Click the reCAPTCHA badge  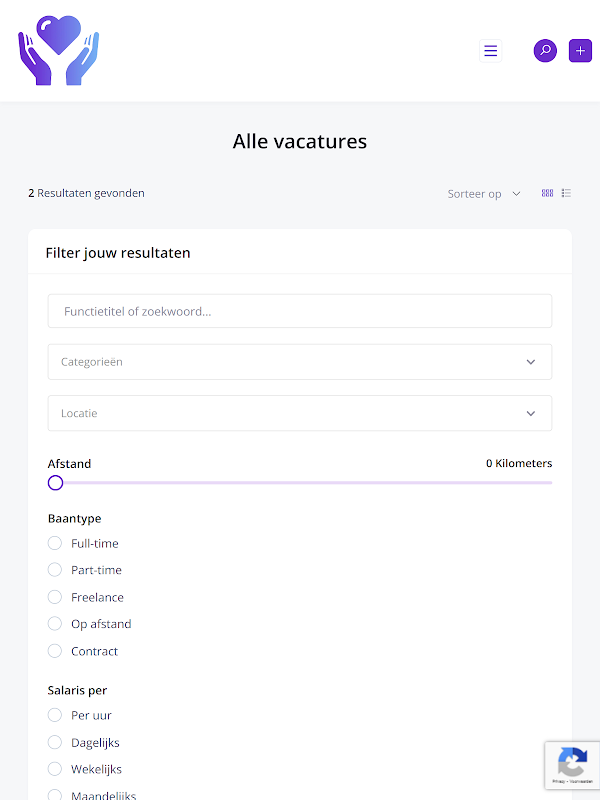pyautogui.click(x=572, y=765)
